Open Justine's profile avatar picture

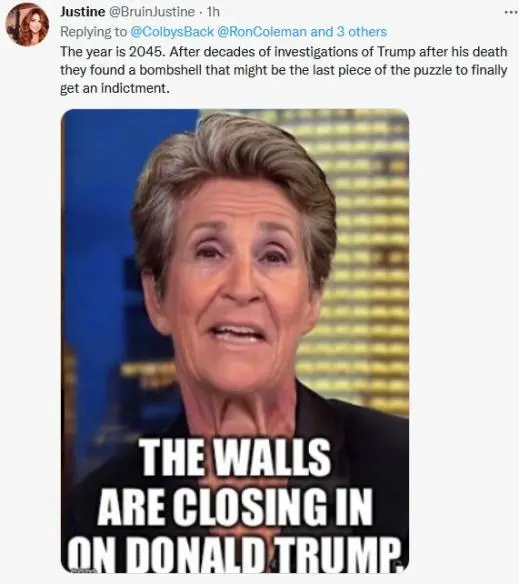tap(27, 25)
